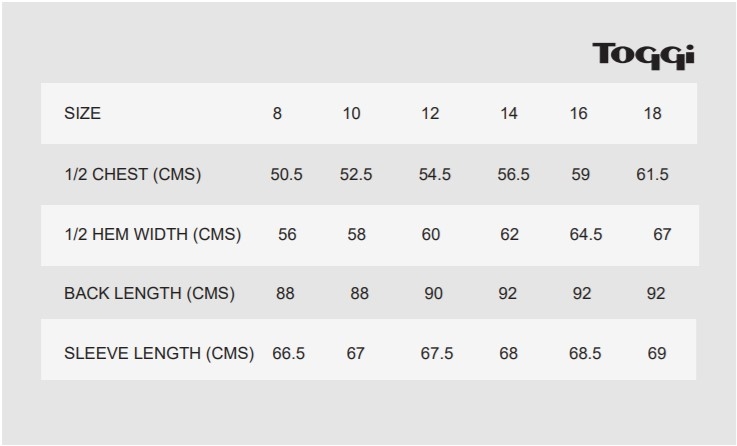This screenshot has width=737, height=446.
Task: Click the 61.5 chest measurement
Action: pyautogui.click(x=652, y=174)
